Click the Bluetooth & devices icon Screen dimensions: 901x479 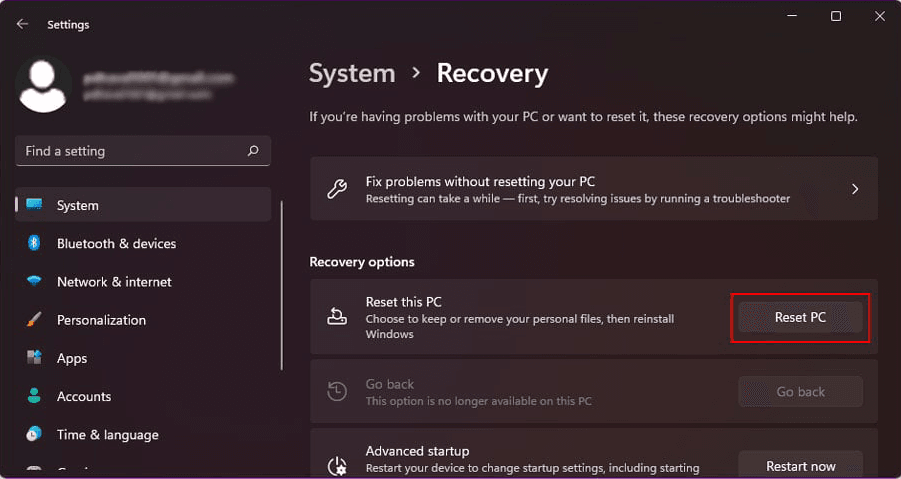coord(34,243)
